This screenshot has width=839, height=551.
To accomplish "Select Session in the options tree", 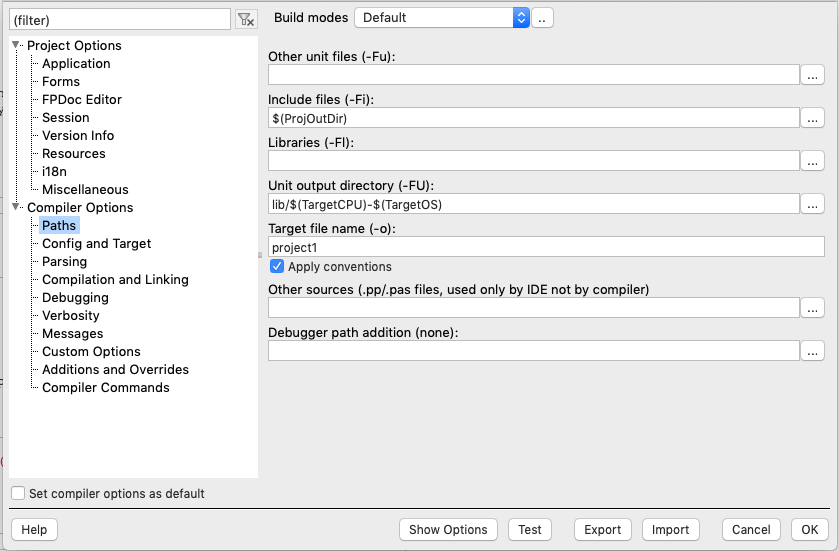I will click(x=66, y=117).
